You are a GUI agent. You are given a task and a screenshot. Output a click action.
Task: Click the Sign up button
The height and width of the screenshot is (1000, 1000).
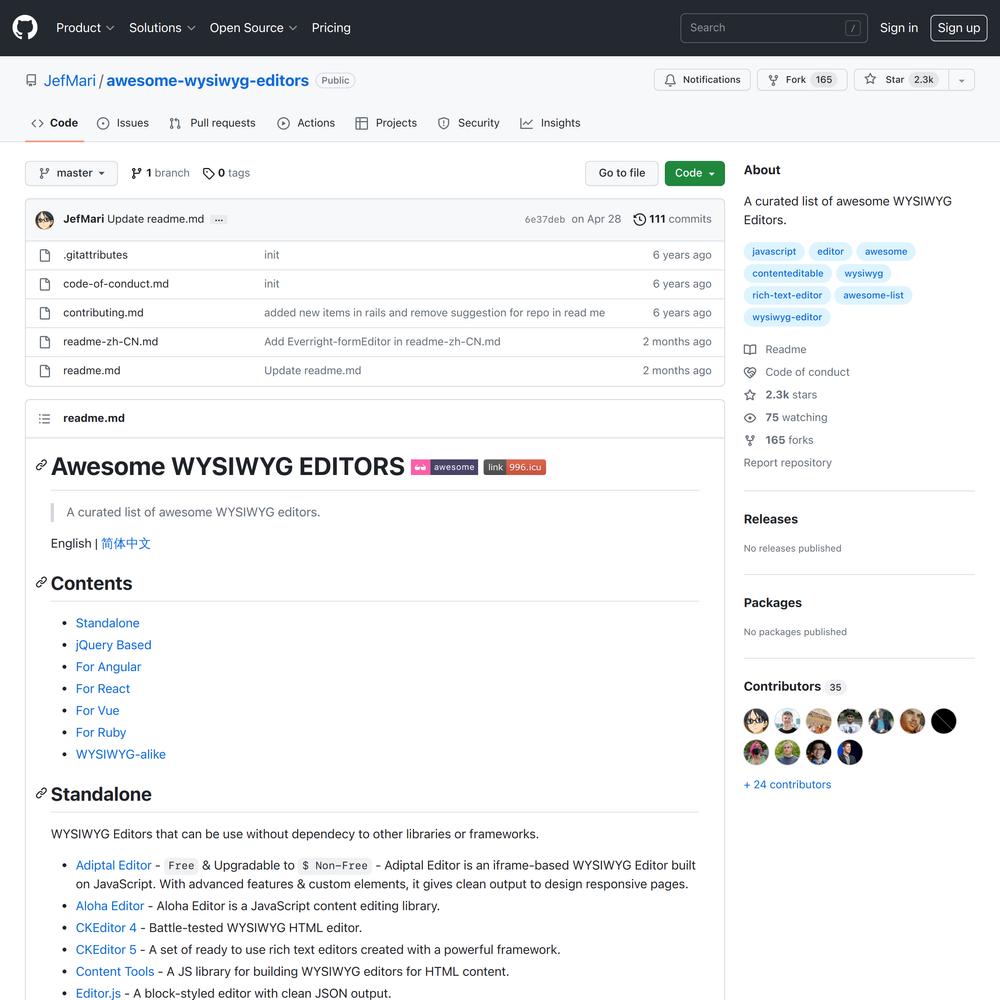959,27
